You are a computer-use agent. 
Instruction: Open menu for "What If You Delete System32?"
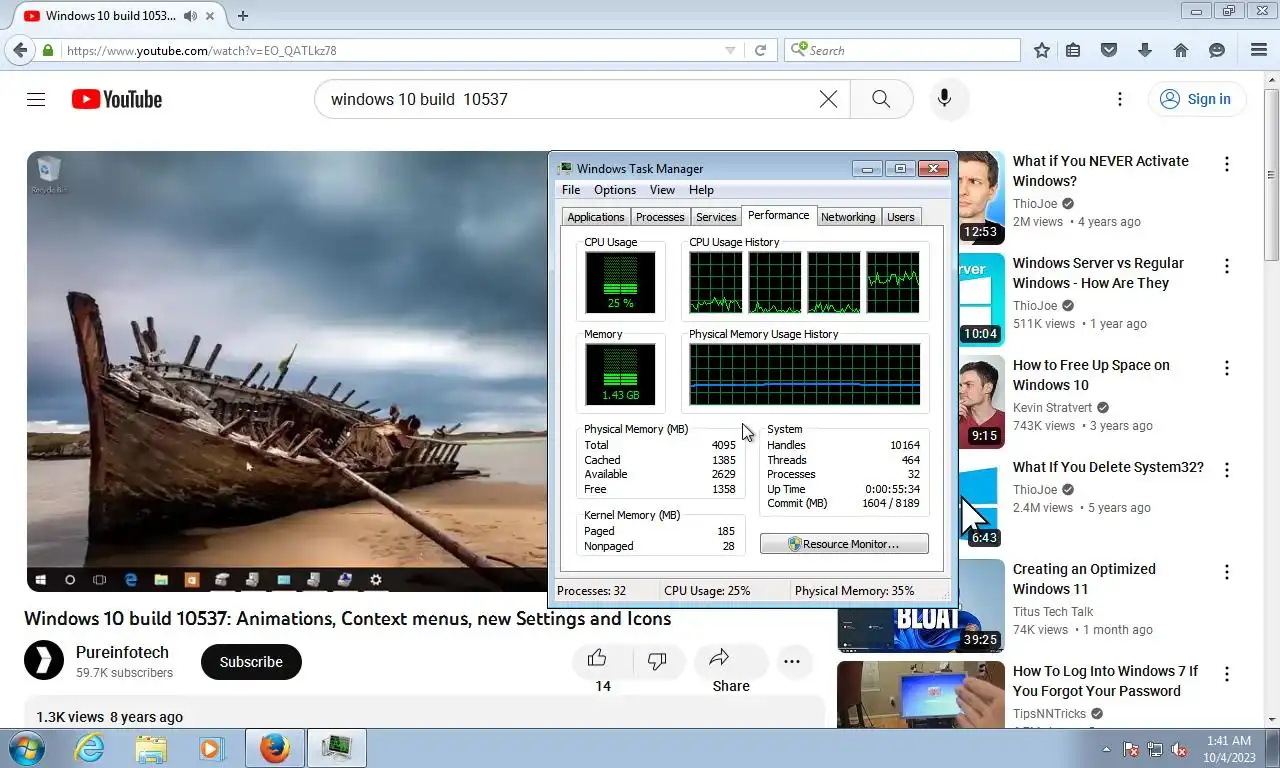point(1227,470)
